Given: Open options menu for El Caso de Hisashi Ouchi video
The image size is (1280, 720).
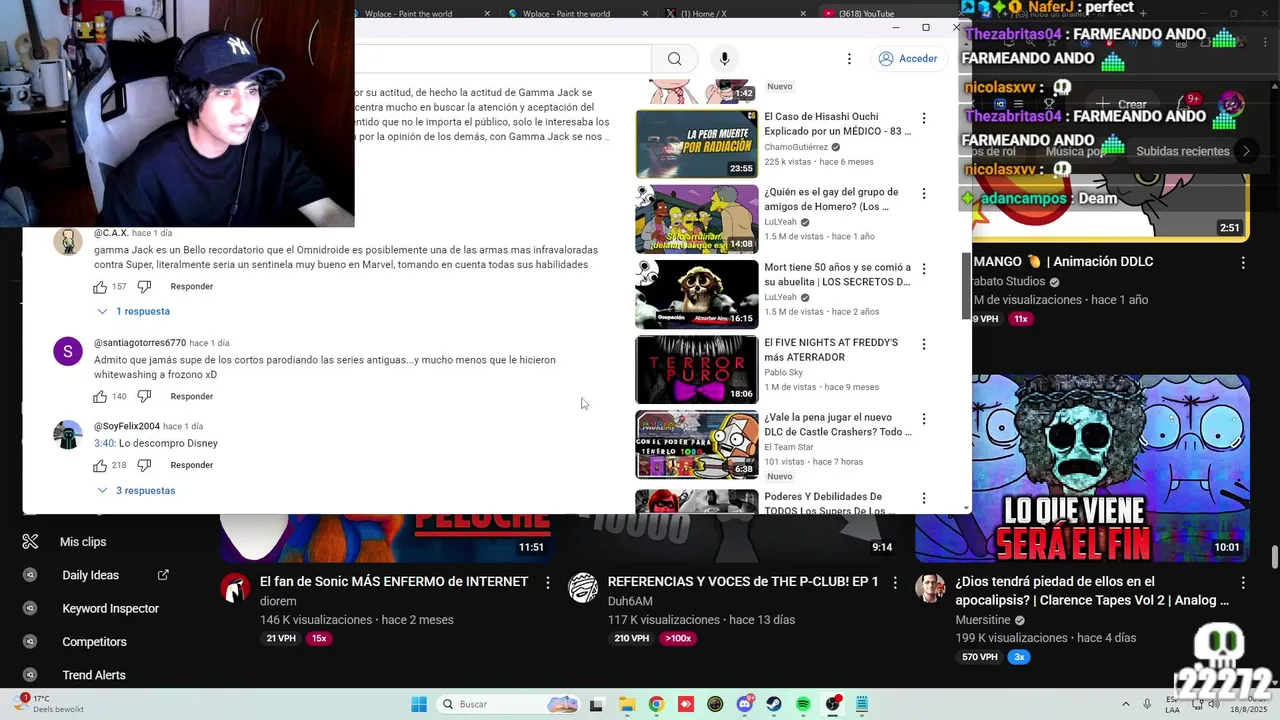Looking at the screenshot, I should coord(924,118).
